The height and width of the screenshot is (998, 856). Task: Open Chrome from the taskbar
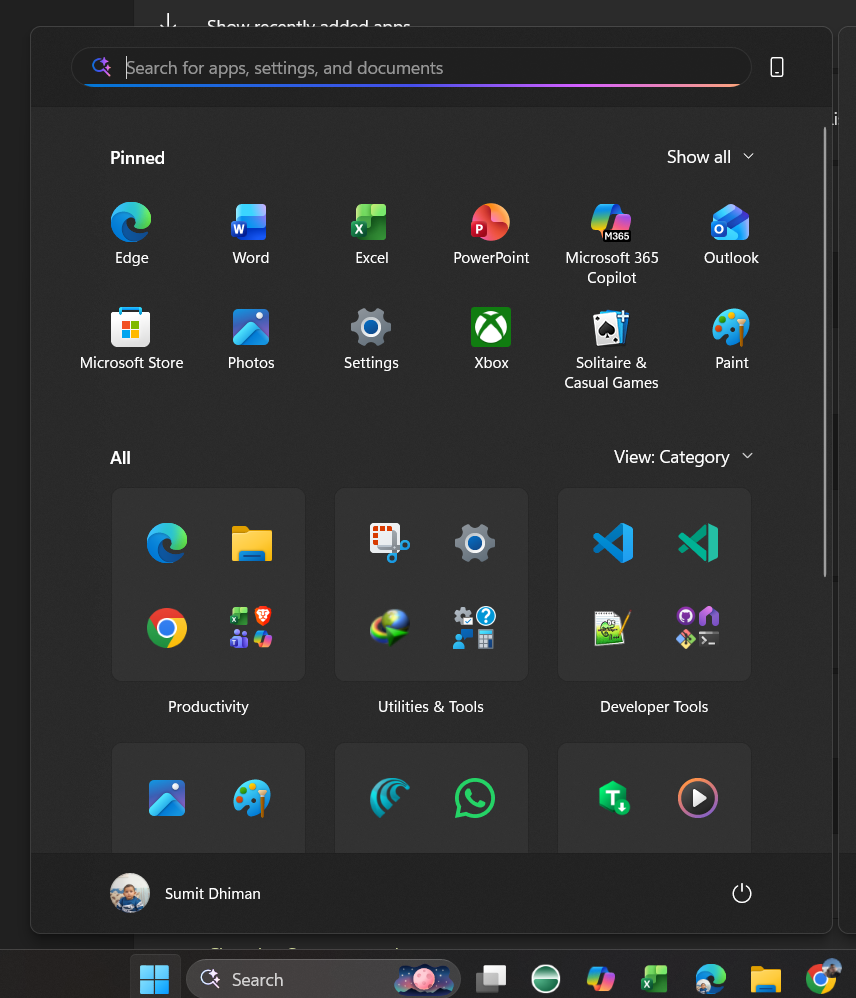pos(822,978)
